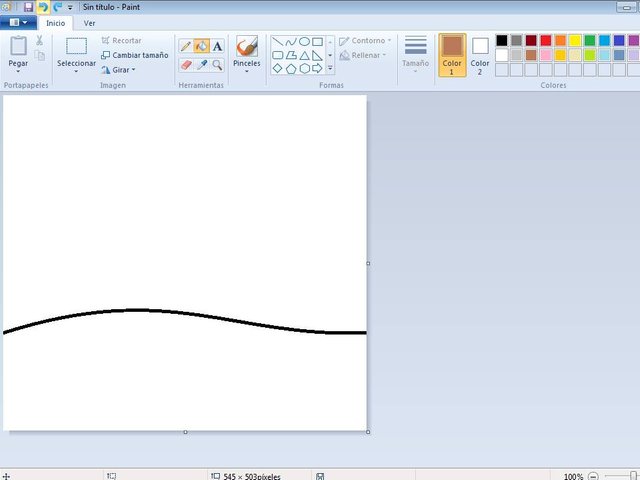Viewport: 640px width, 480px height.
Task: Choose the Hexagon shape
Action: [x=304, y=68]
